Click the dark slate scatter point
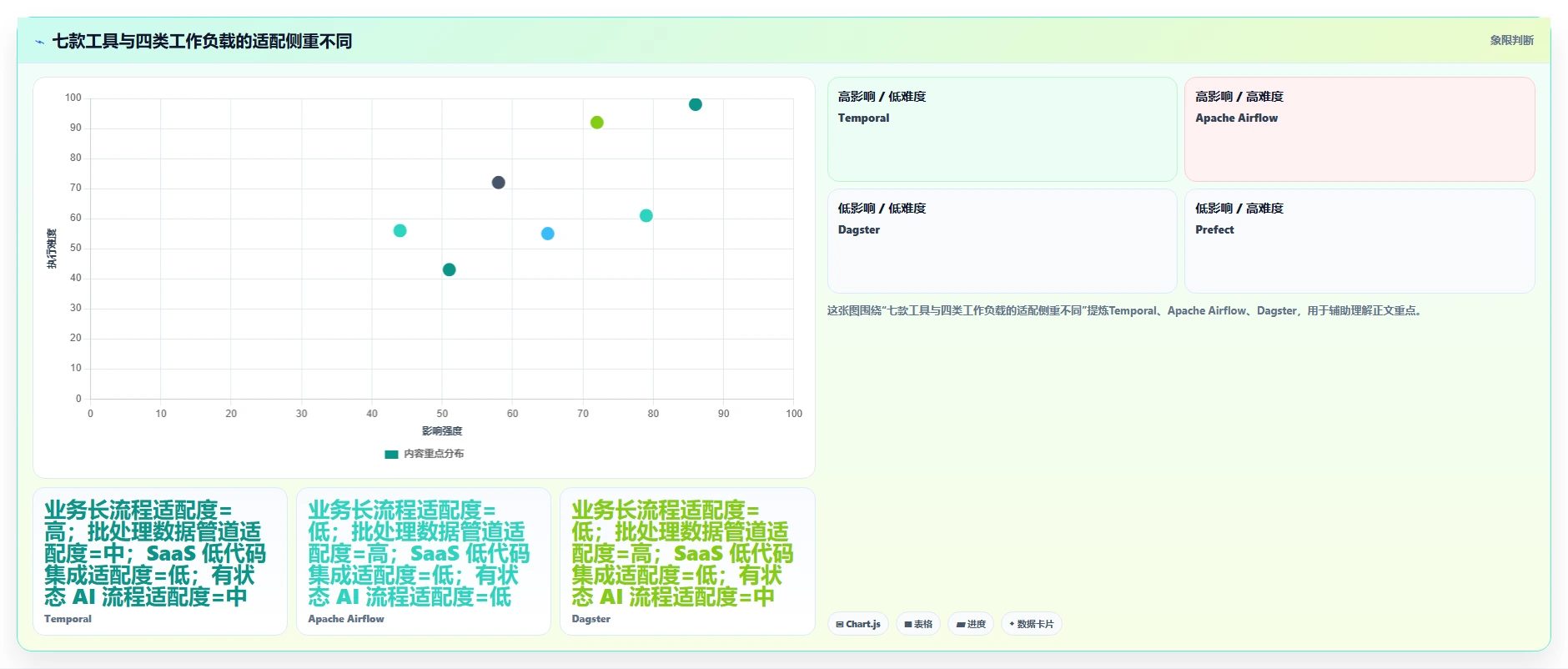The height and width of the screenshot is (669, 1568). tap(498, 183)
